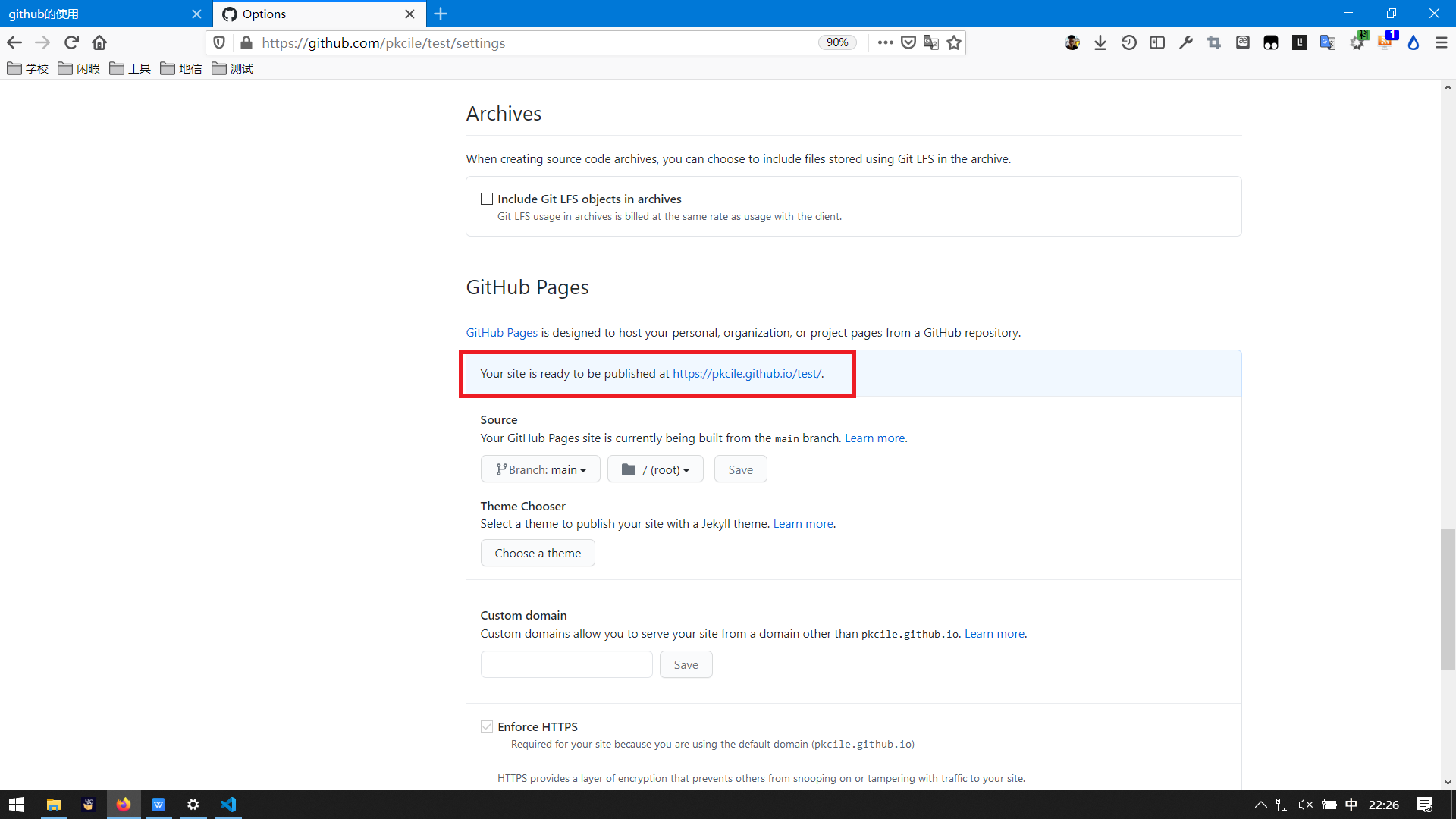The image size is (1456, 819).
Task: Switch the 中 input method indicator
Action: click(1351, 805)
